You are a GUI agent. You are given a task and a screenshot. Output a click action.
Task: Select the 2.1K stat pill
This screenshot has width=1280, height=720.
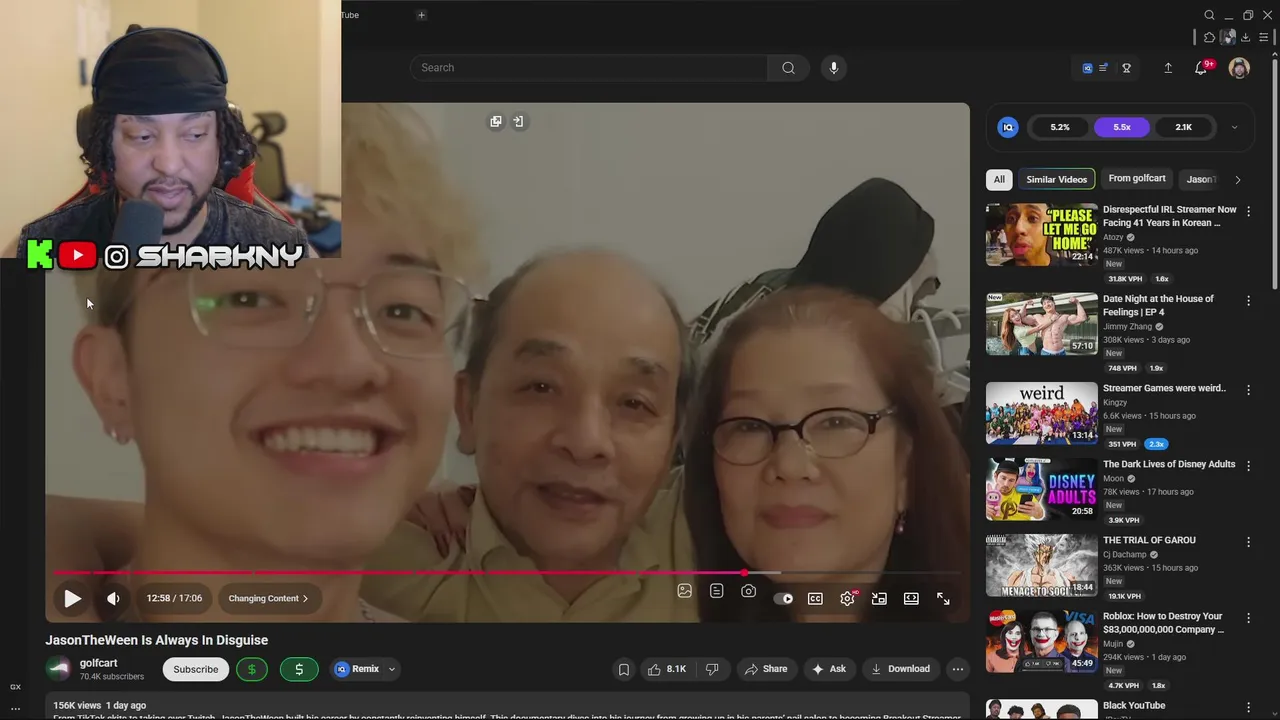tap(1184, 127)
